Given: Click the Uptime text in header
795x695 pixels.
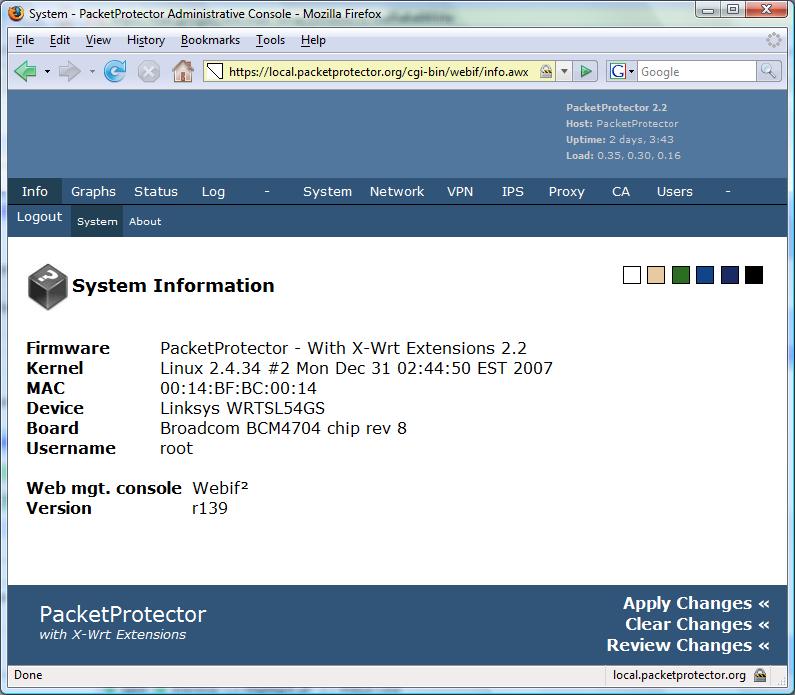Looking at the screenshot, I should tap(620, 139).
